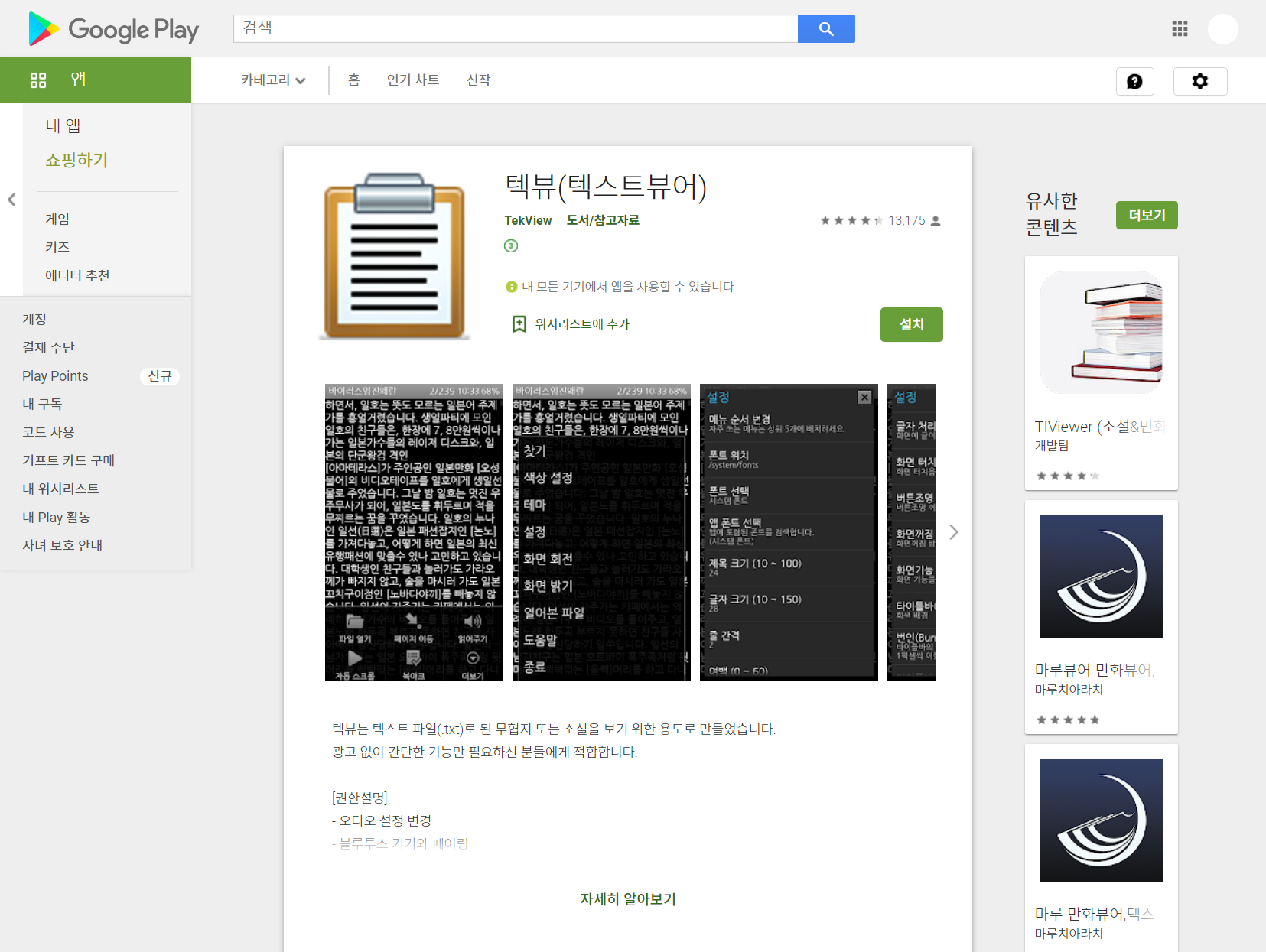Click the green 설치 button
The width and height of the screenshot is (1266, 952).
pos(911,324)
